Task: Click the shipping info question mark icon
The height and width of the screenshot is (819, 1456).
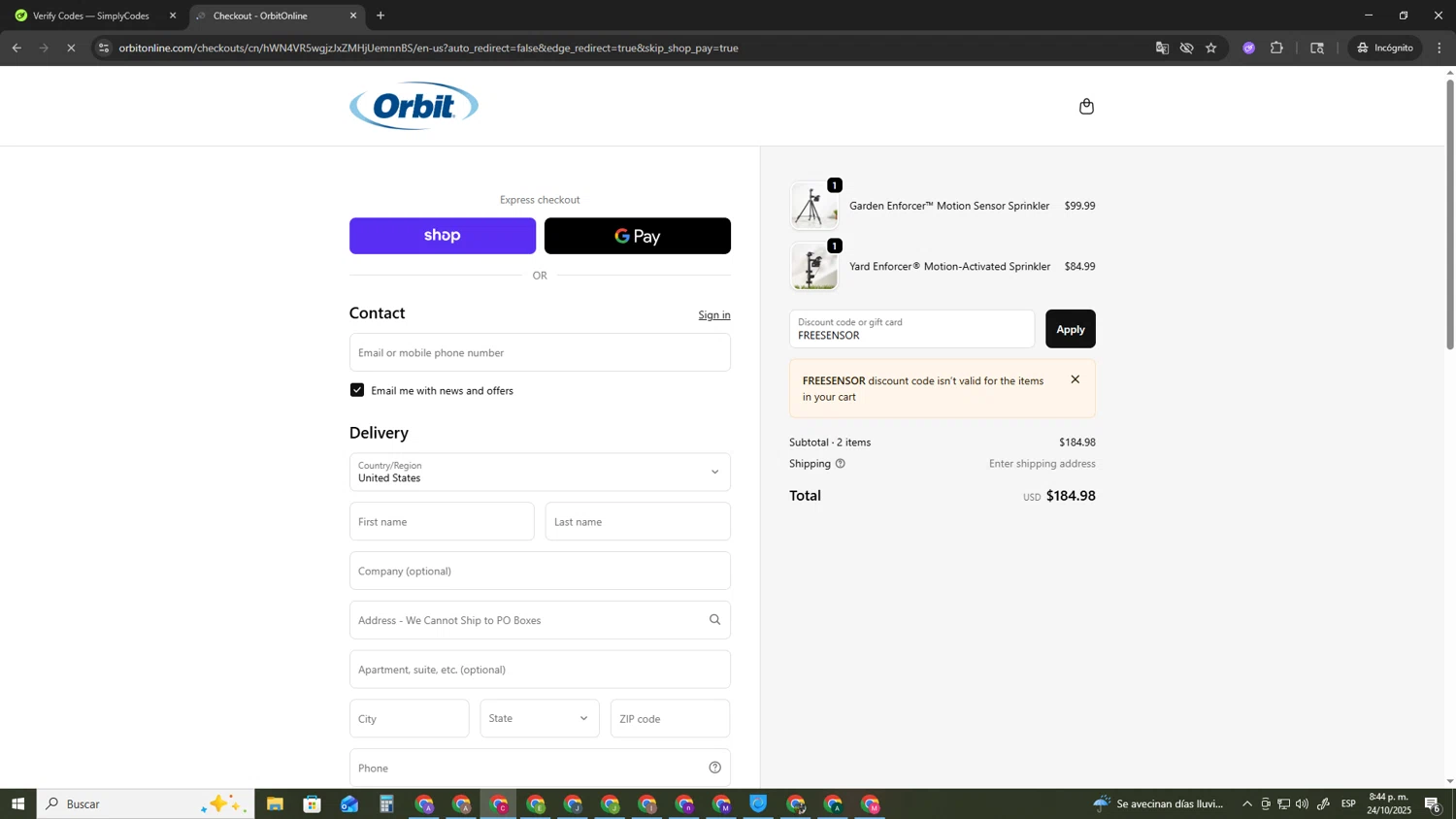Action: pos(841,464)
